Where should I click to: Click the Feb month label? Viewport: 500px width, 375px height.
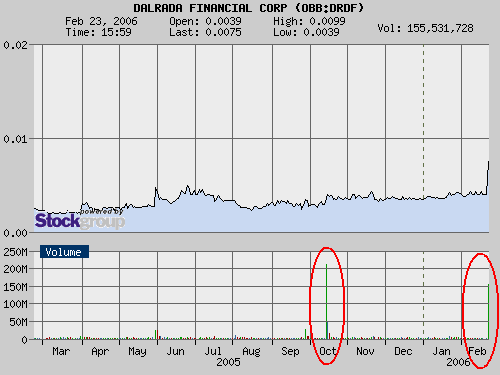pos(477,351)
